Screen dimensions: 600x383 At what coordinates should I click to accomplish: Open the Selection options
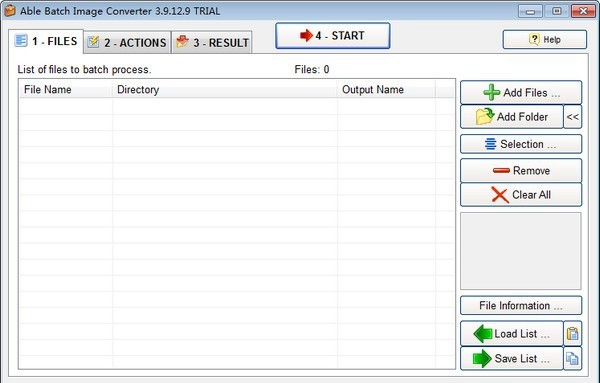[521, 144]
